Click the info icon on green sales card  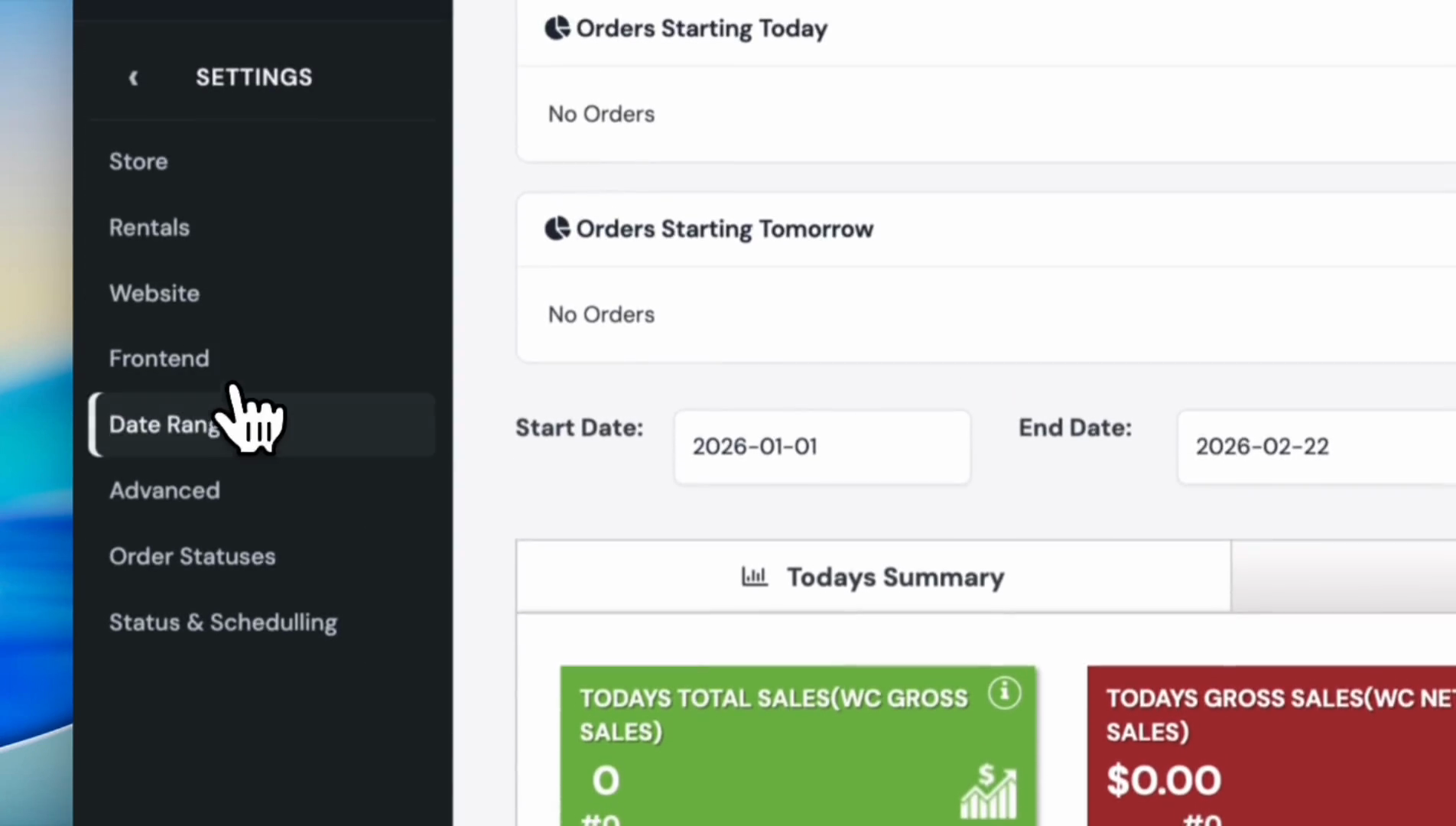pos(1004,693)
